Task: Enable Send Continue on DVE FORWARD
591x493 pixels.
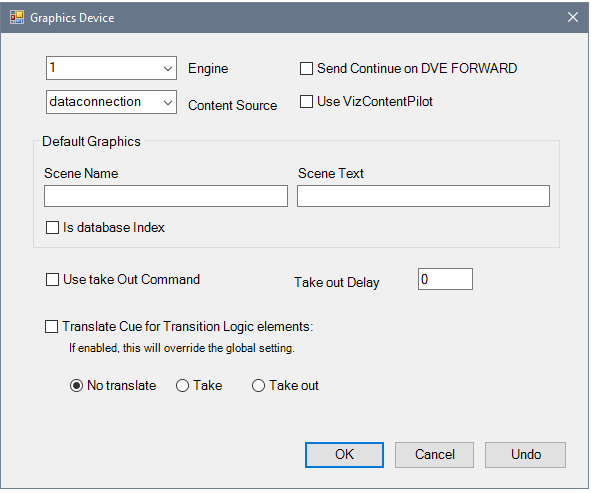Action: 306,69
